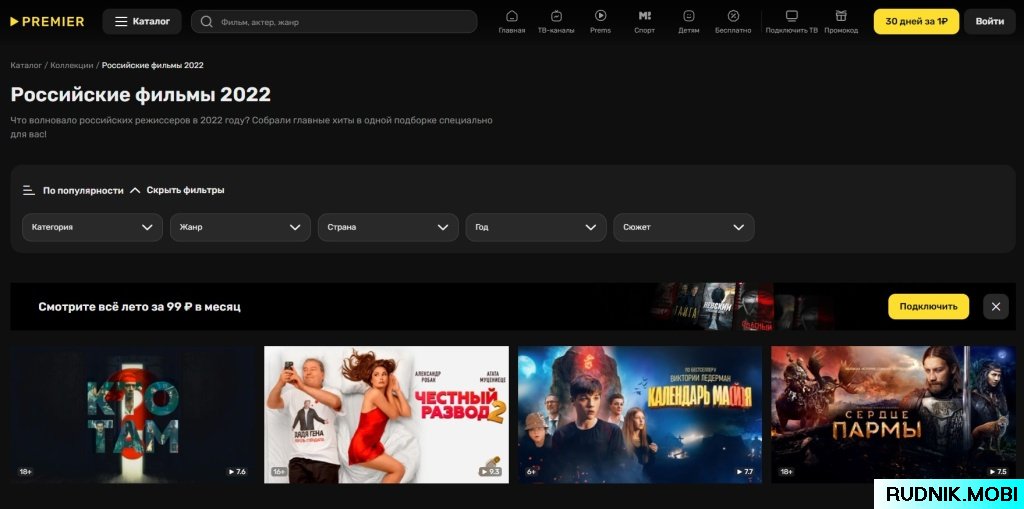Click the Российские фильмы 2022 page heading
This screenshot has width=1024, height=509.
(x=140, y=95)
